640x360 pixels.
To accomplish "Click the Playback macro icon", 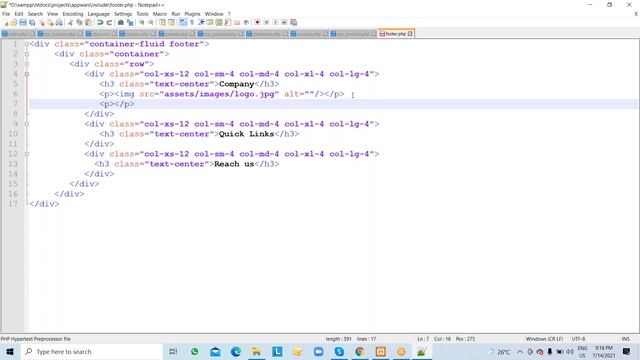I will [x=275, y=22].
